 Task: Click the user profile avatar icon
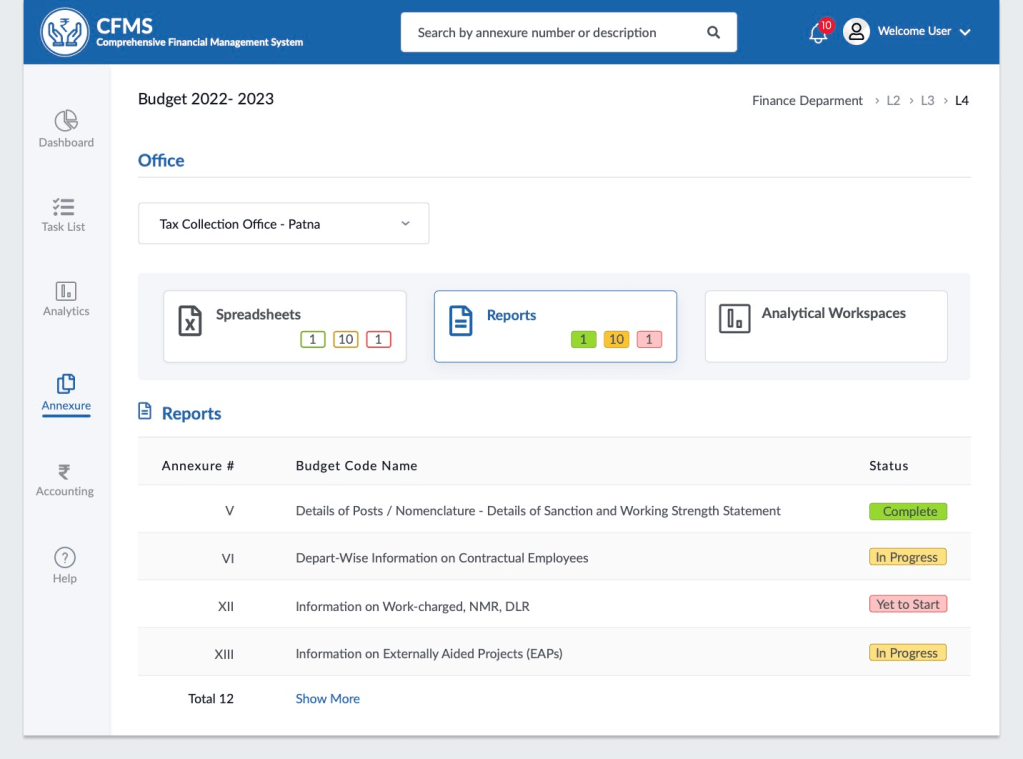click(856, 32)
